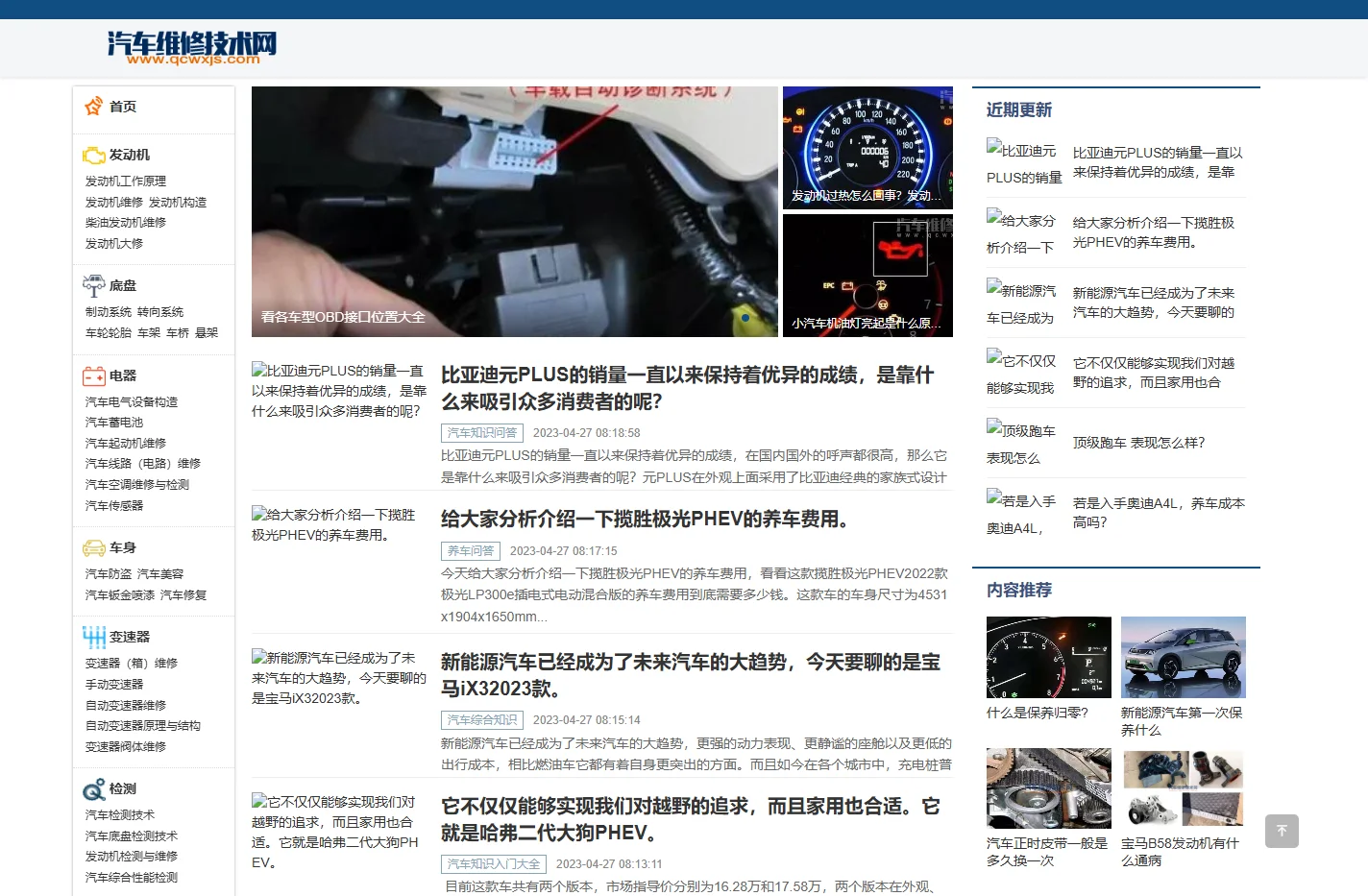
Task: Open the OBD接口位置大全 slider banner
Action: tap(515, 211)
